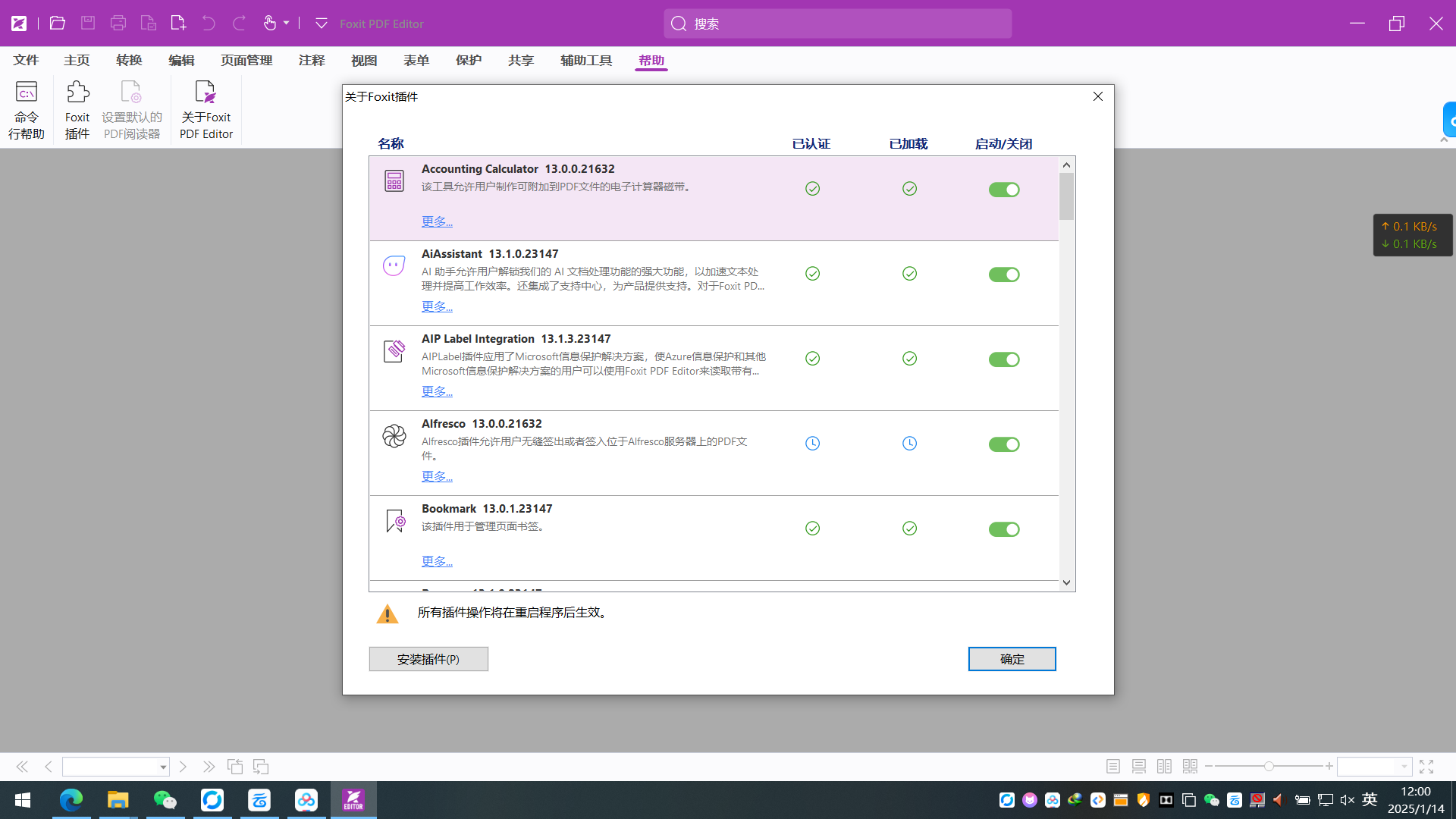Click the plugin list scroll down arrow
This screenshot has height=819, width=1456.
pyautogui.click(x=1066, y=582)
